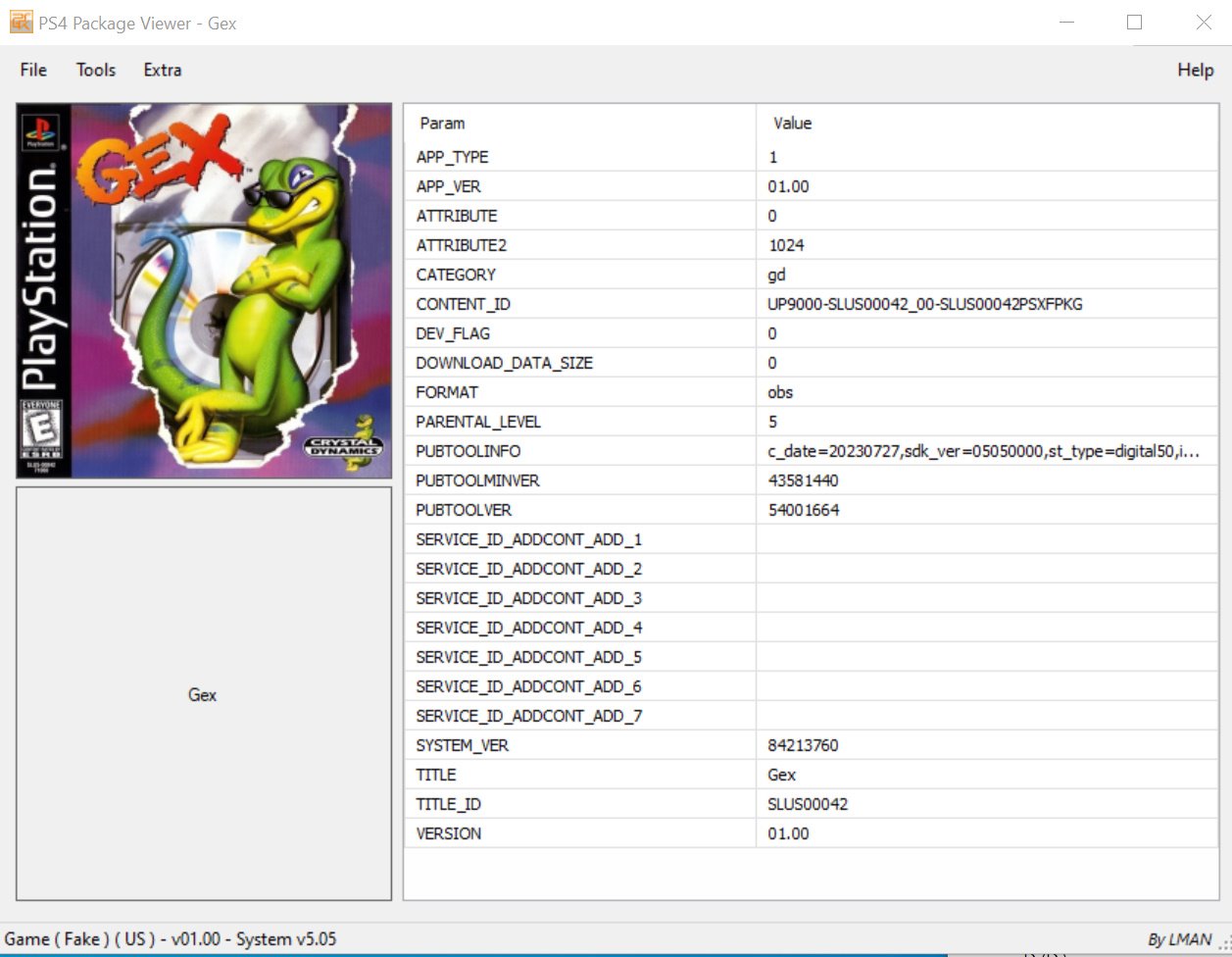The image size is (1232, 957).
Task: Select the SERVICE_ID_ADDCONT_ADD_4 row
Action: [x=812, y=628]
